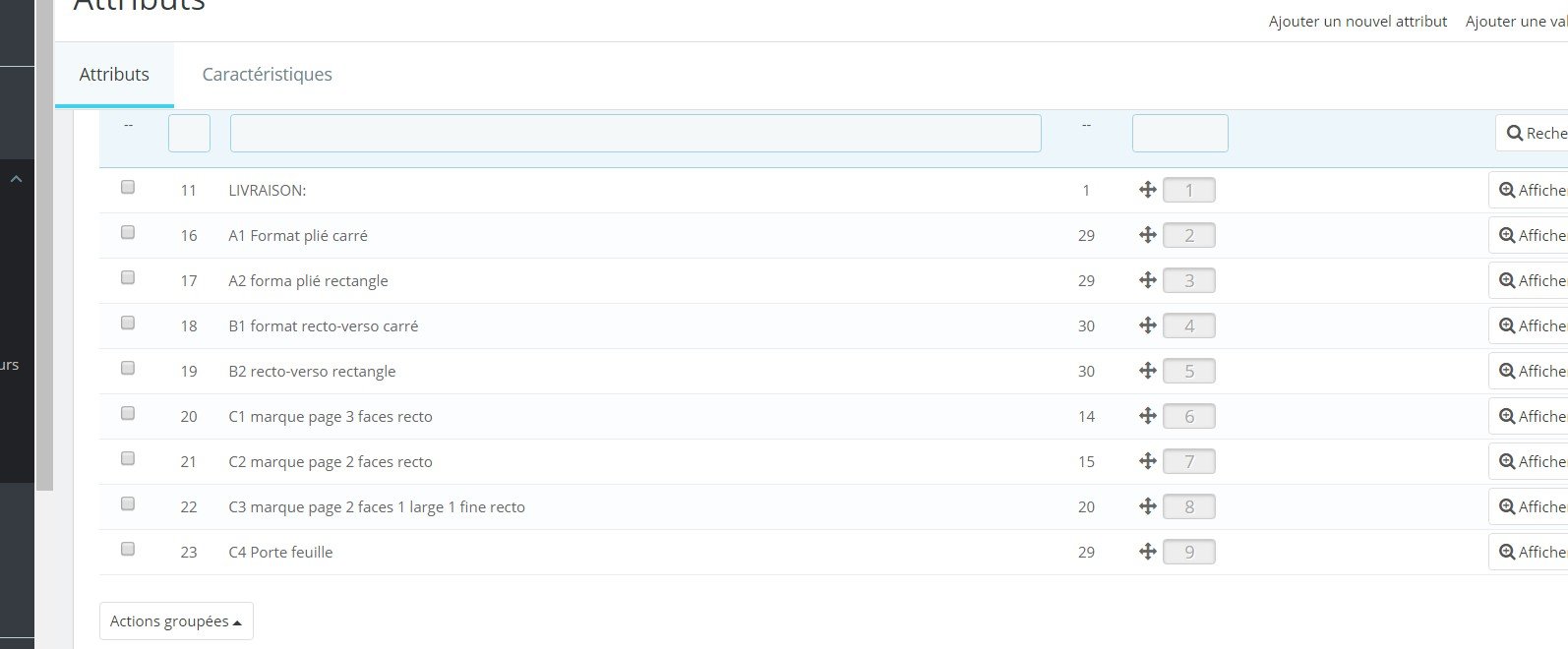Tick checkbox for C2 marque page 2 faces recto
The width and height of the screenshot is (1568, 649).
tap(128, 458)
